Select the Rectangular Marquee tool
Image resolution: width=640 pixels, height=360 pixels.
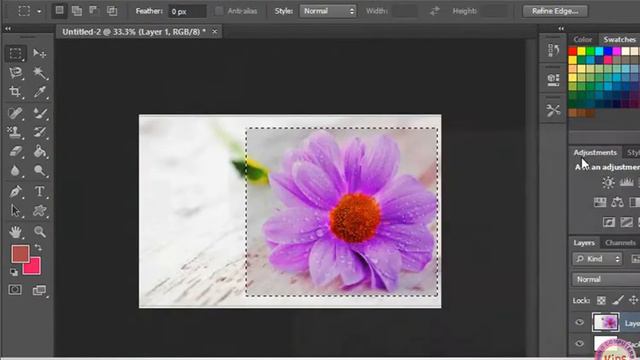[16, 53]
